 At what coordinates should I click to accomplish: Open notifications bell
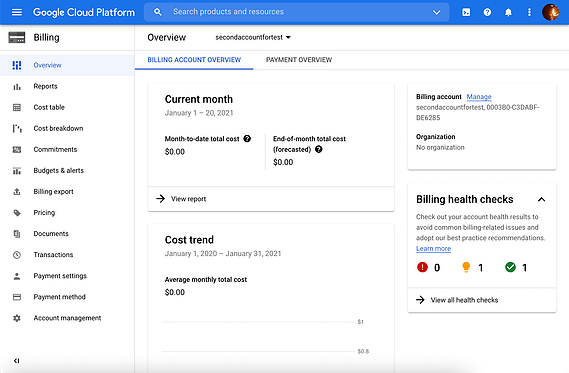coord(508,12)
